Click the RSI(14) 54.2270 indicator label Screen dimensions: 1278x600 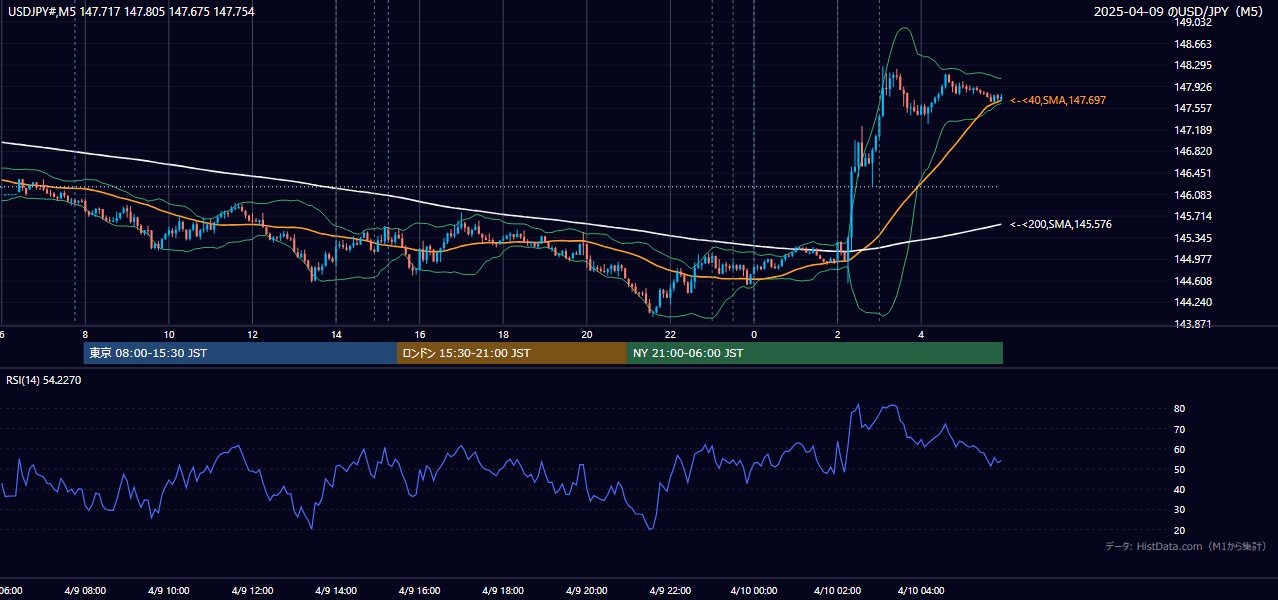point(43,380)
